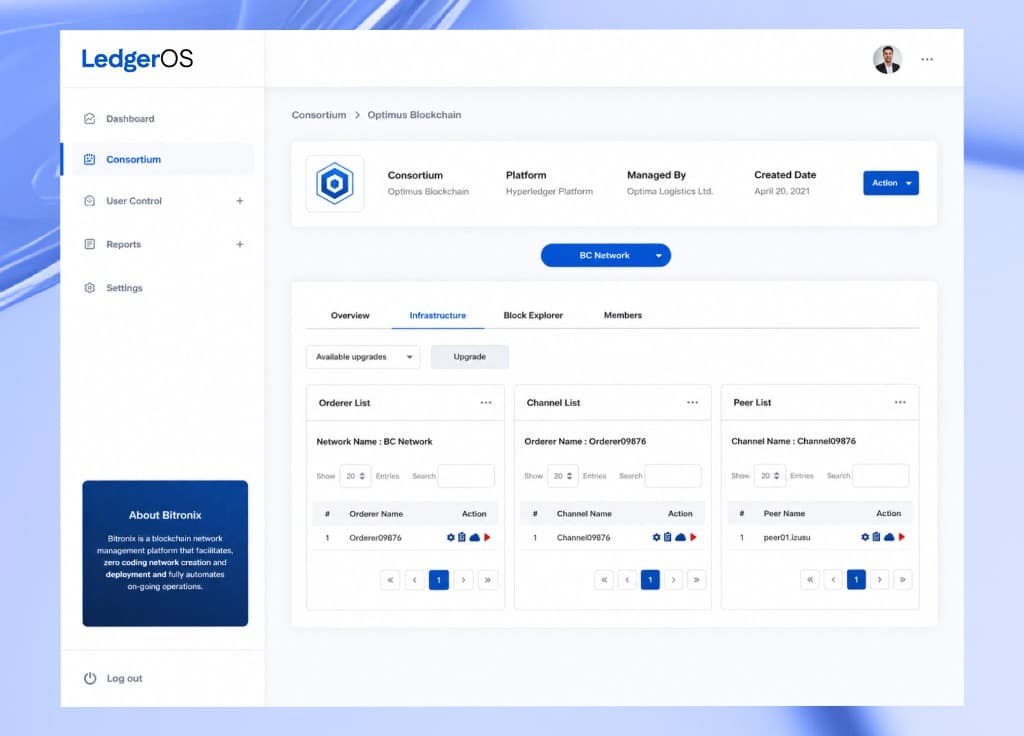Go to next page in Orderer List
The height and width of the screenshot is (736, 1024).
464,580
